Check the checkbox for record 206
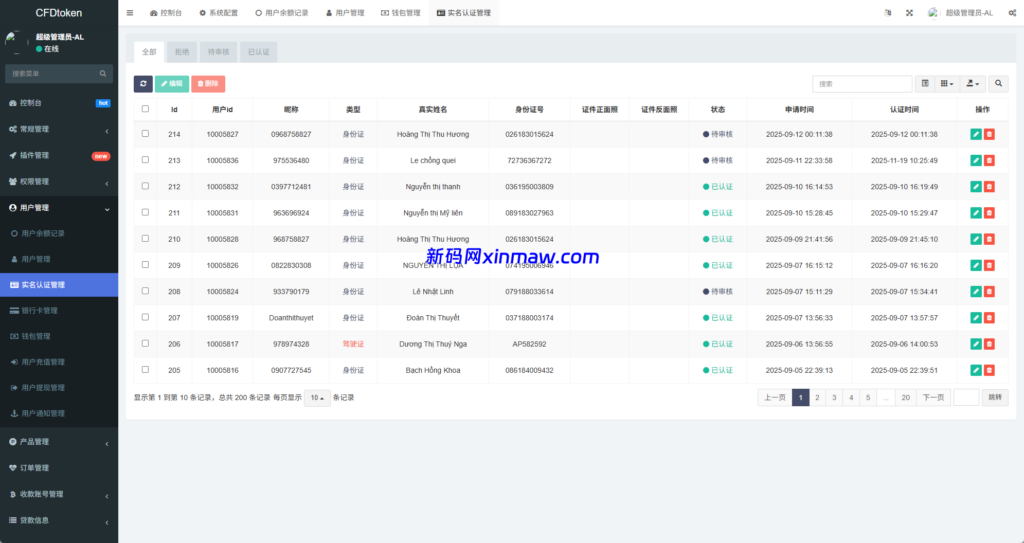The image size is (1024, 543). click(145, 343)
